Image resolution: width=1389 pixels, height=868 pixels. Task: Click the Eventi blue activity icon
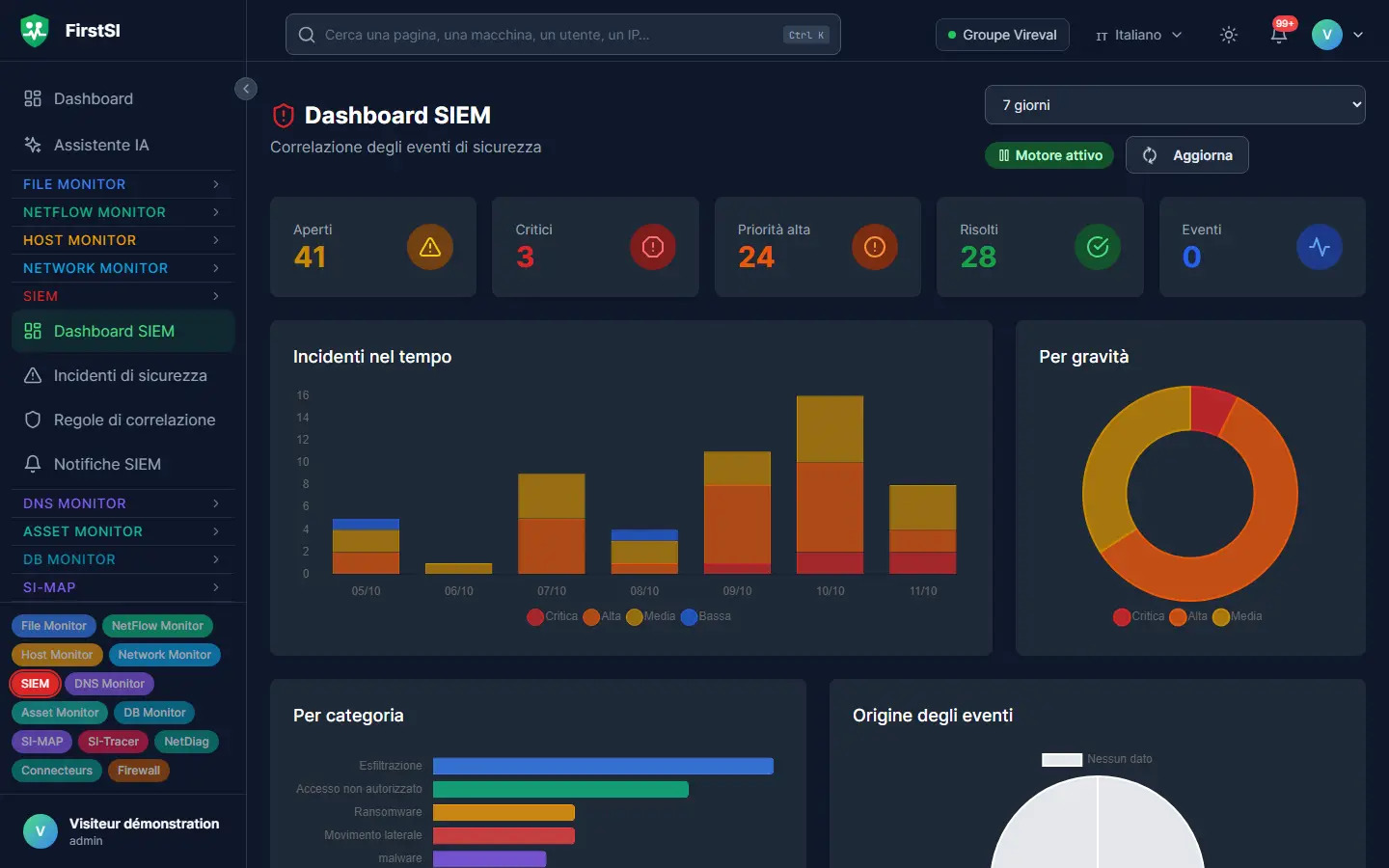point(1320,247)
